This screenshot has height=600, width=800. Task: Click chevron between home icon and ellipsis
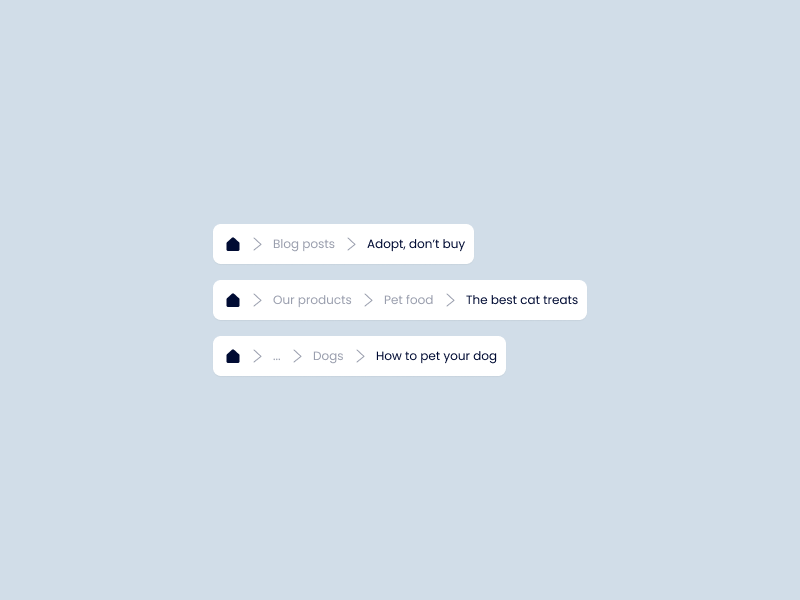pos(257,356)
